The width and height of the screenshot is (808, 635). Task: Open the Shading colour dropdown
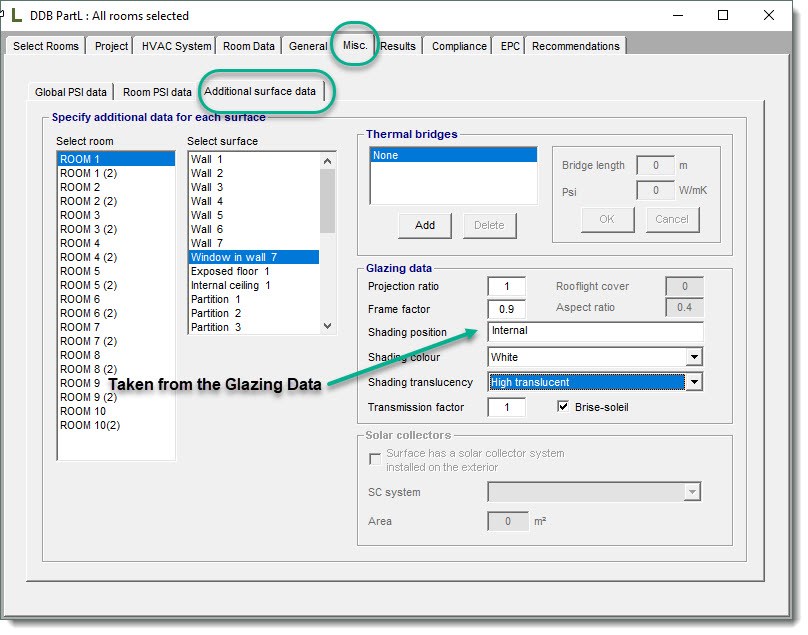pyautogui.click(x=694, y=357)
